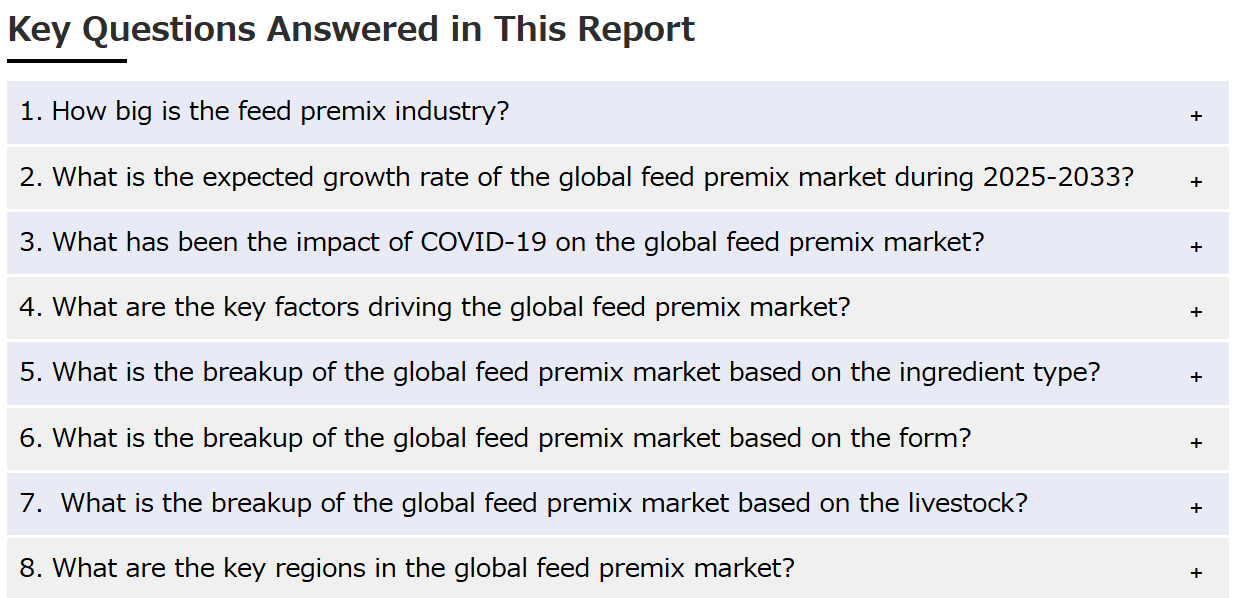Click plus icon on the ingredient type breakup row
This screenshot has width=1234, height=598.
1196,377
